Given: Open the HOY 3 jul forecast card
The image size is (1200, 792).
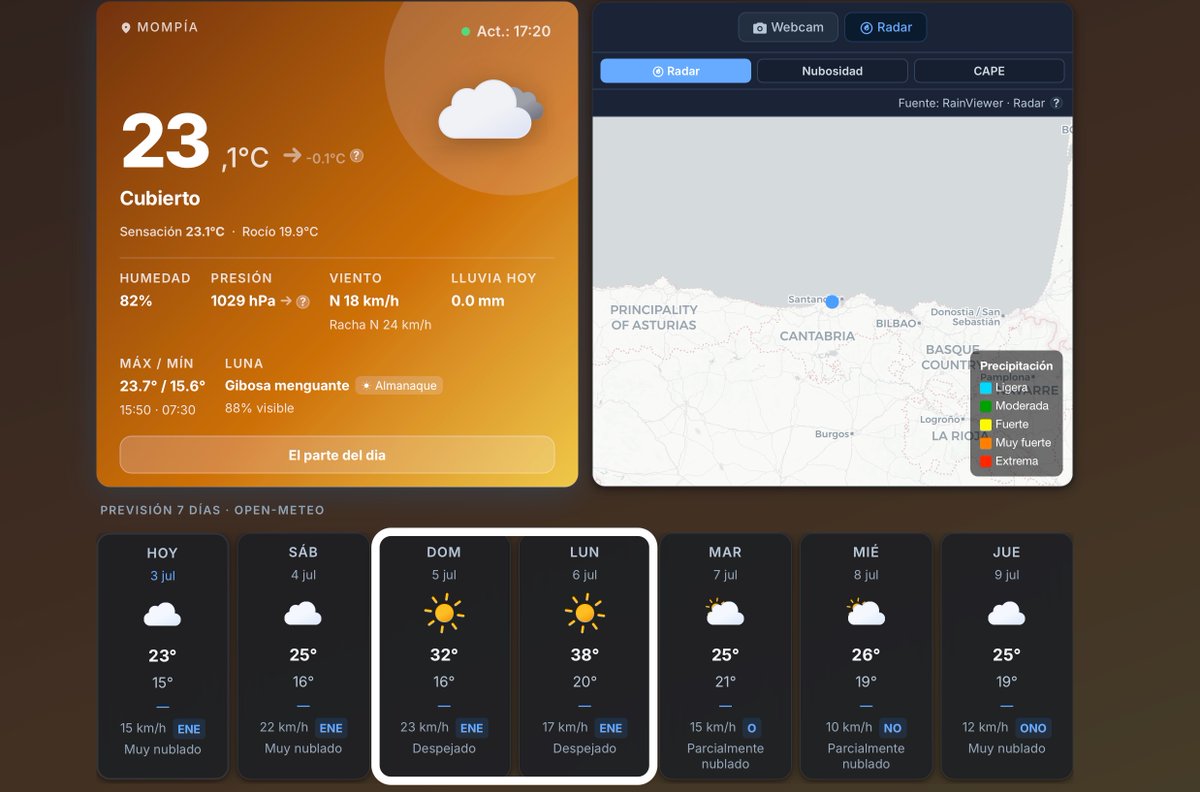Looking at the screenshot, I should pos(162,656).
